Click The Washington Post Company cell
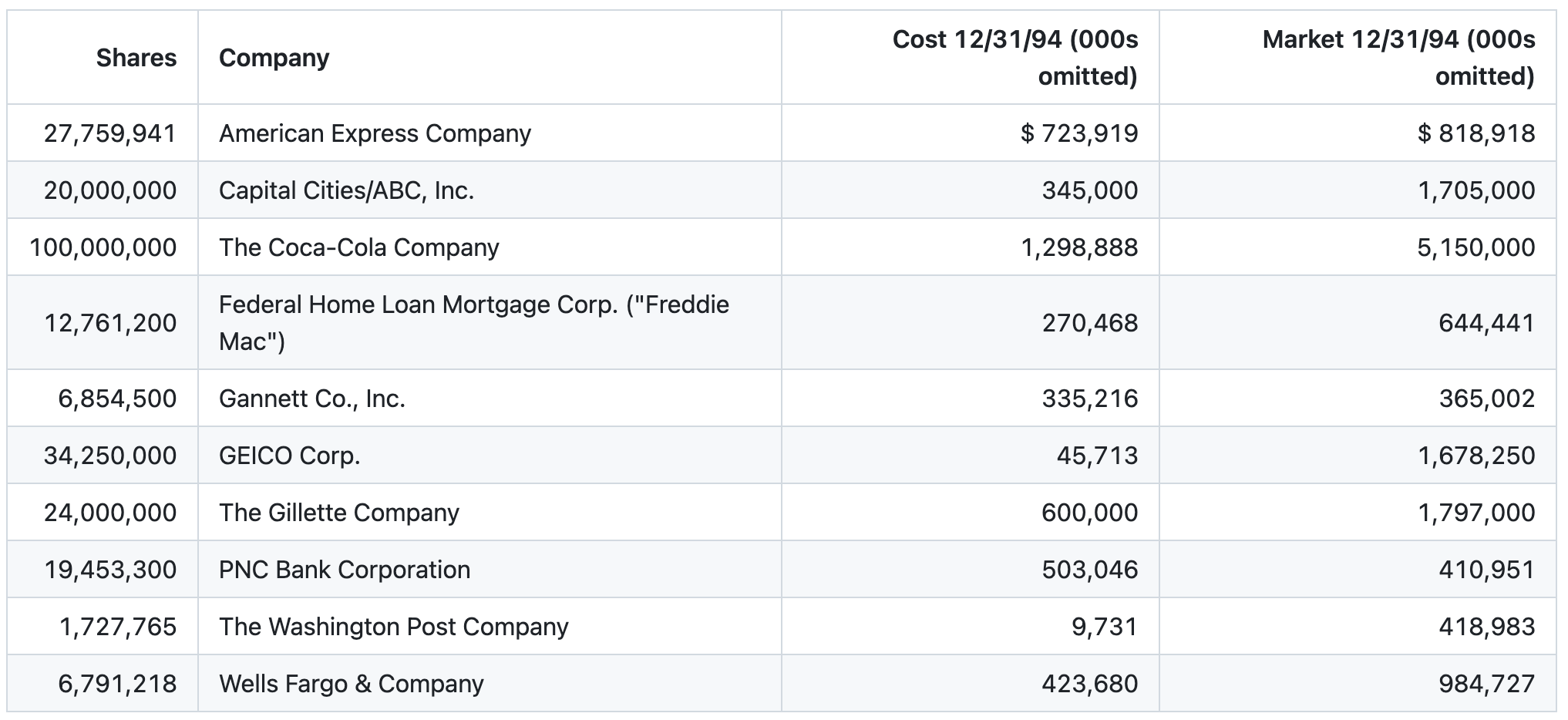The image size is (1568, 720). point(393,627)
